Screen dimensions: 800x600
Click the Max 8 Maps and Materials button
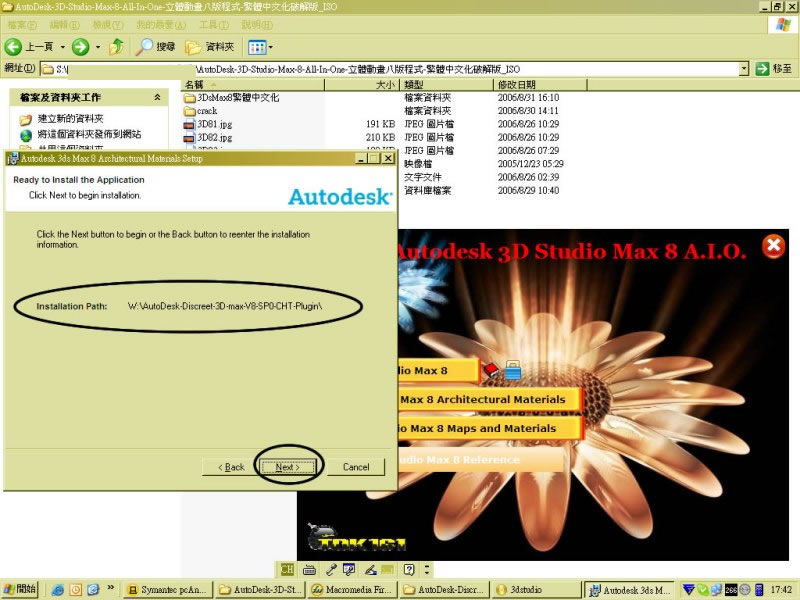490,429
